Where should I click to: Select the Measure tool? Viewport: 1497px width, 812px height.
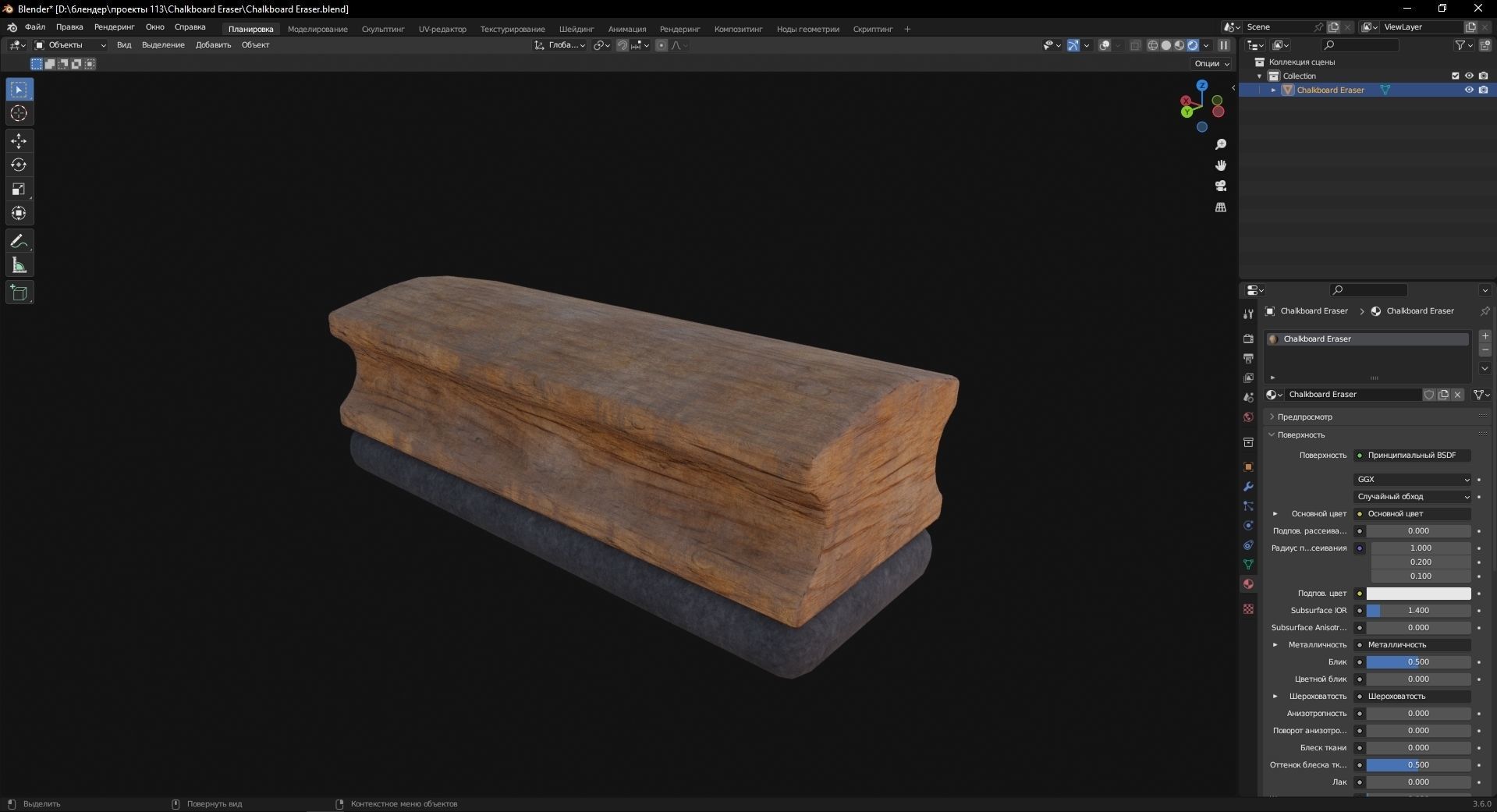click(x=20, y=266)
